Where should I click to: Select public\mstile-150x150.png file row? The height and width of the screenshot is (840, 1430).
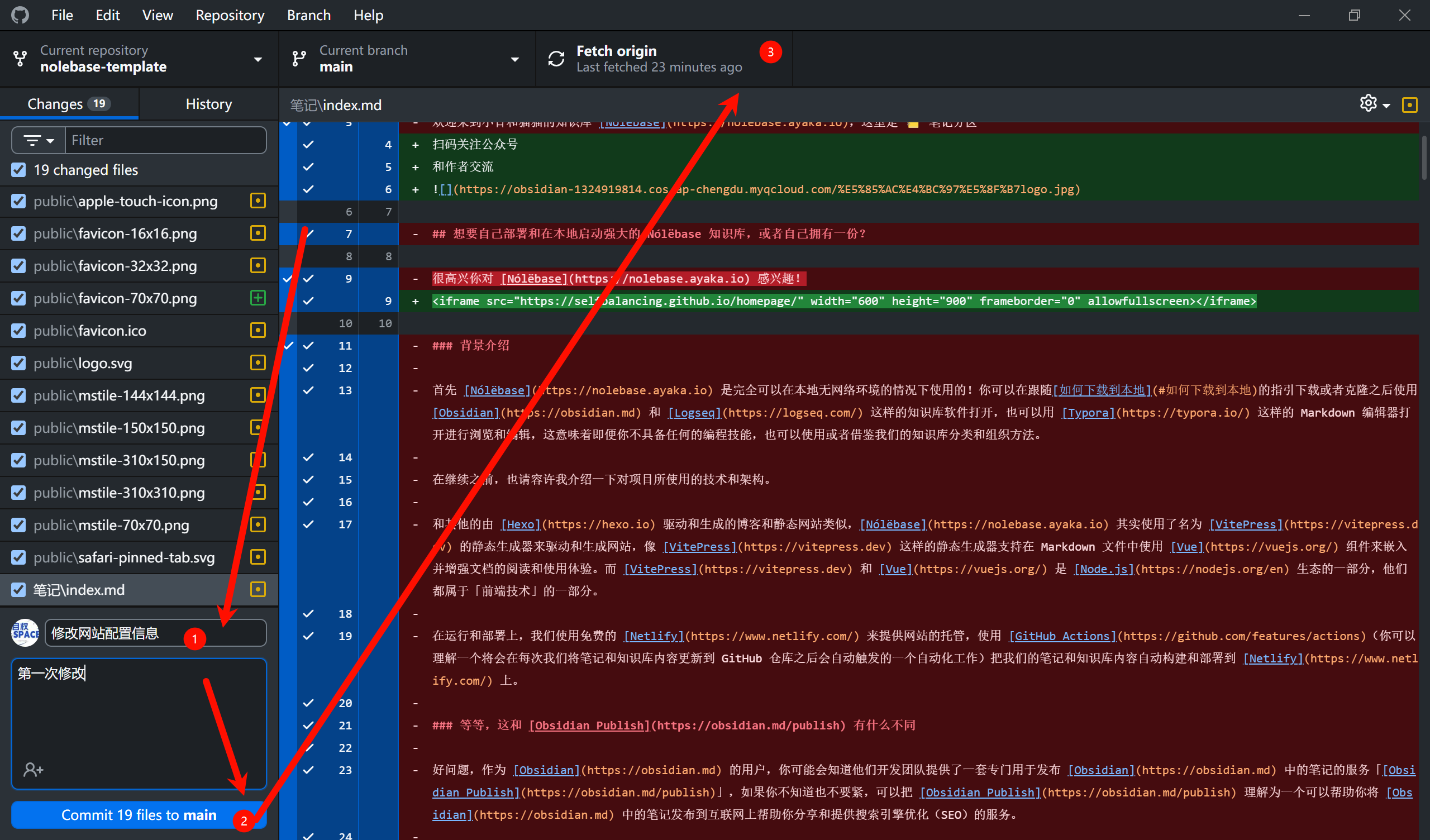pyautogui.click(x=139, y=427)
